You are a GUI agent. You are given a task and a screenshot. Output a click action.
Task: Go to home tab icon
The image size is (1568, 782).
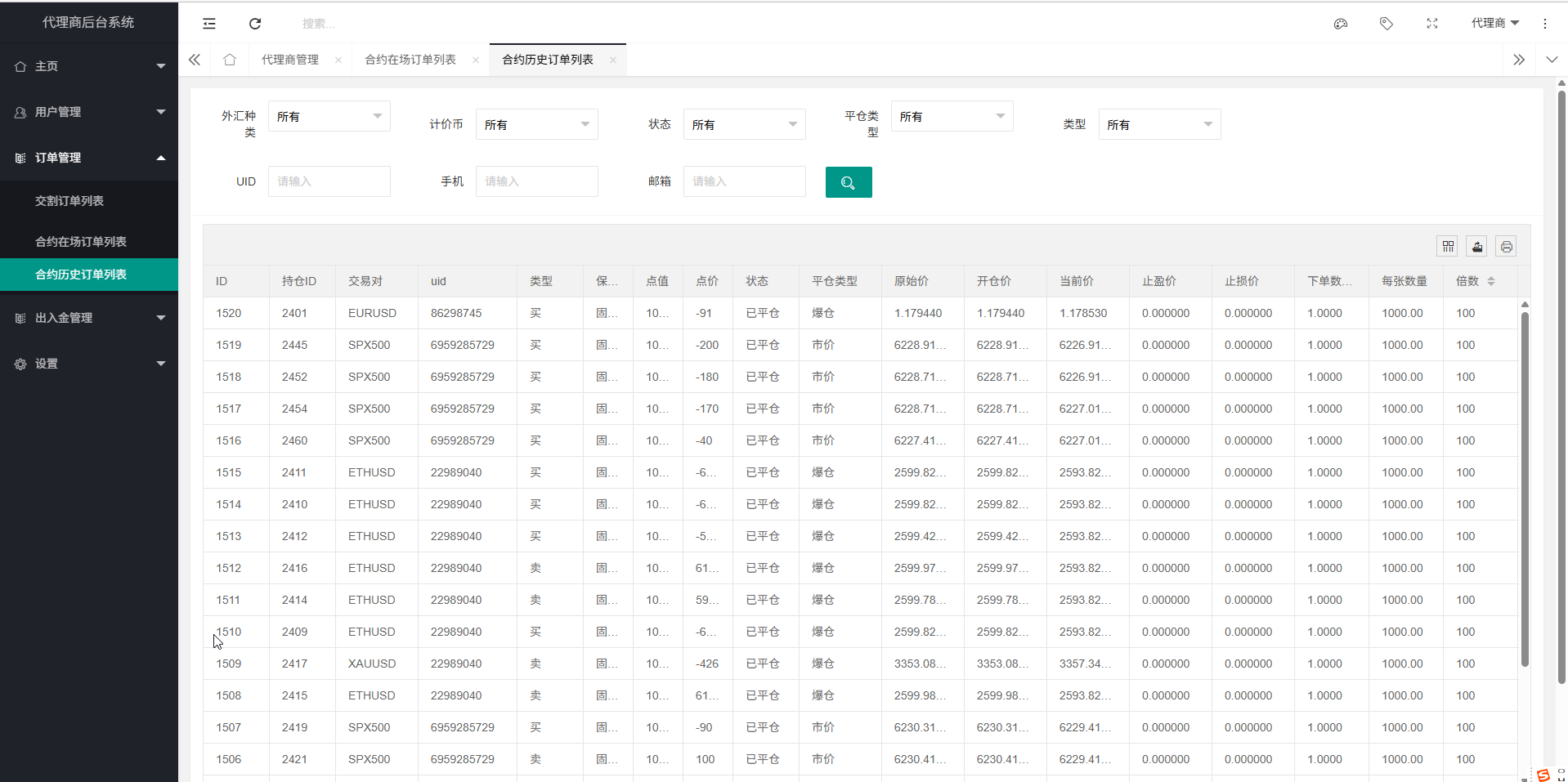pyautogui.click(x=230, y=60)
